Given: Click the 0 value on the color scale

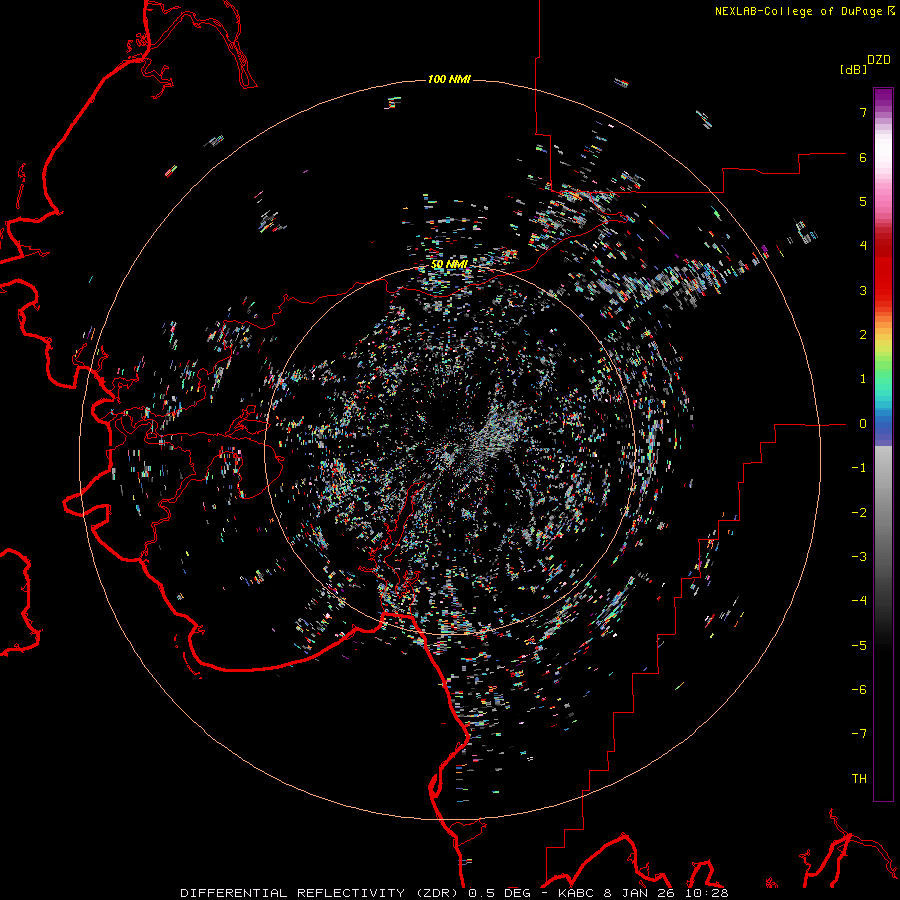Looking at the screenshot, I should pos(863,424).
